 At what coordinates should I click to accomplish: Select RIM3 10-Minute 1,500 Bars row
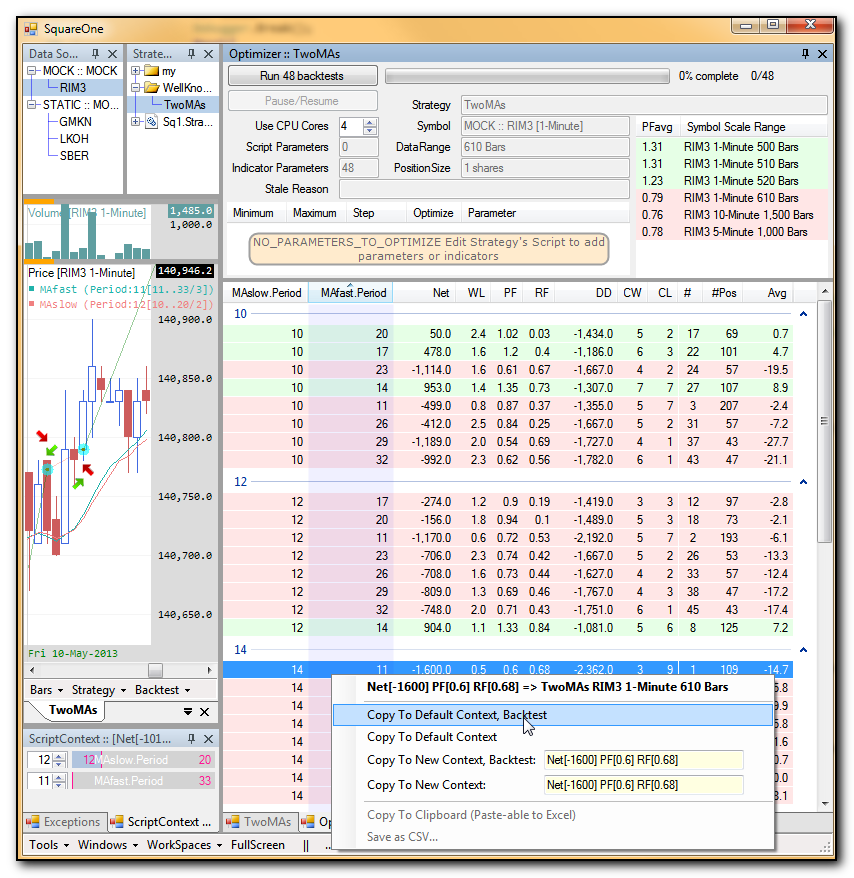pyautogui.click(x=732, y=214)
